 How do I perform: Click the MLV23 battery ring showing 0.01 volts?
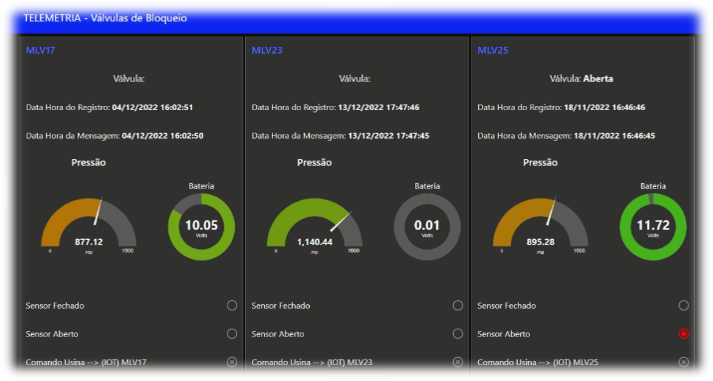point(427,226)
